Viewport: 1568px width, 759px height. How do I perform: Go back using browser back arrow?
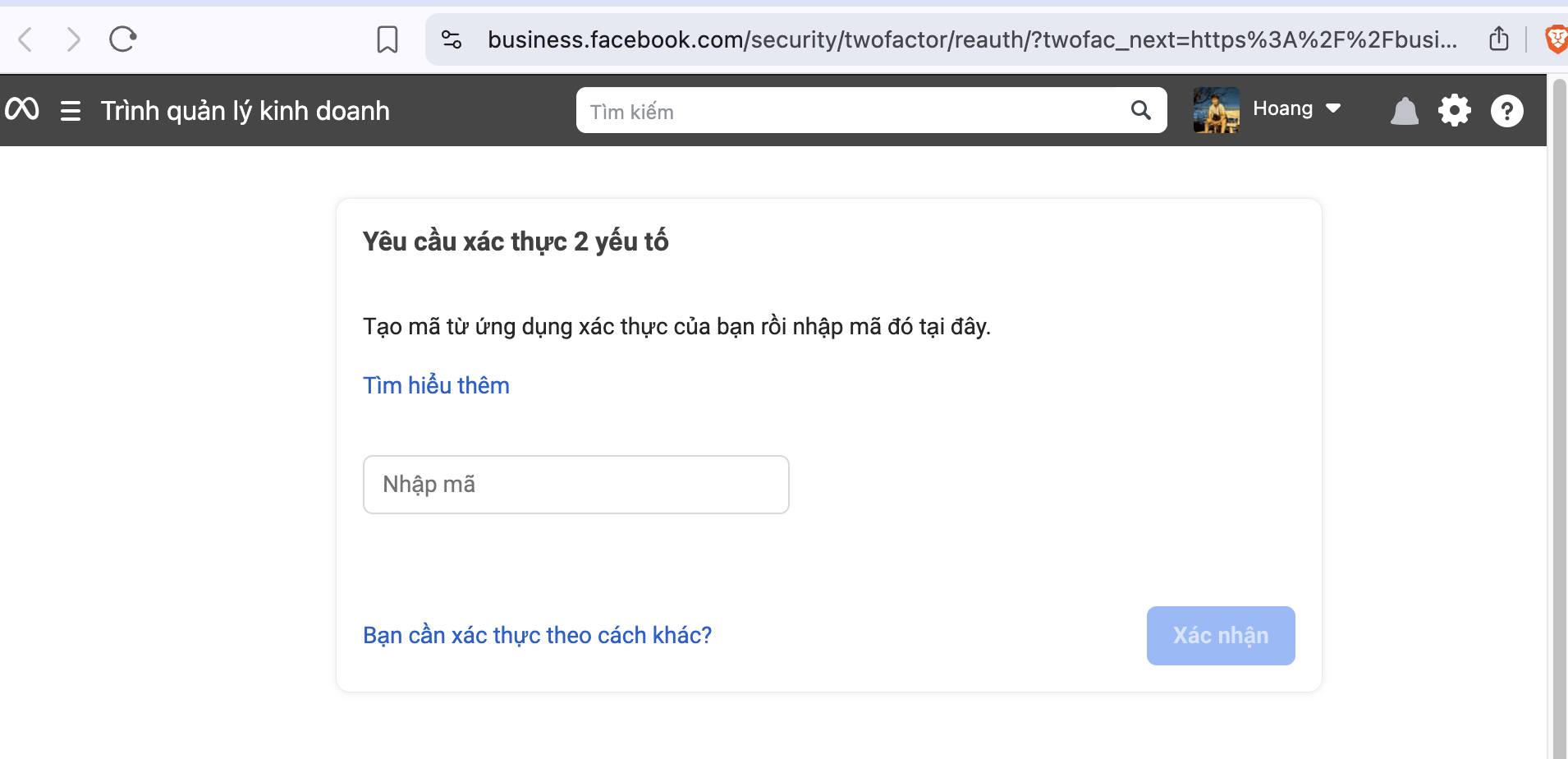(x=25, y=39)
